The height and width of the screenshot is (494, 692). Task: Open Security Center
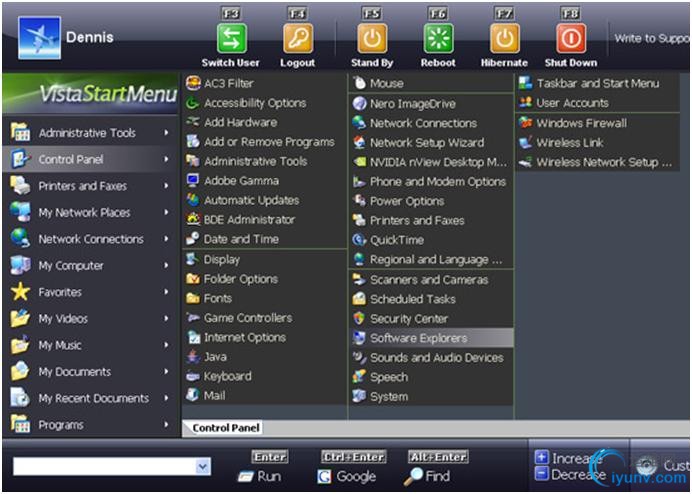[x=432, y=318]
